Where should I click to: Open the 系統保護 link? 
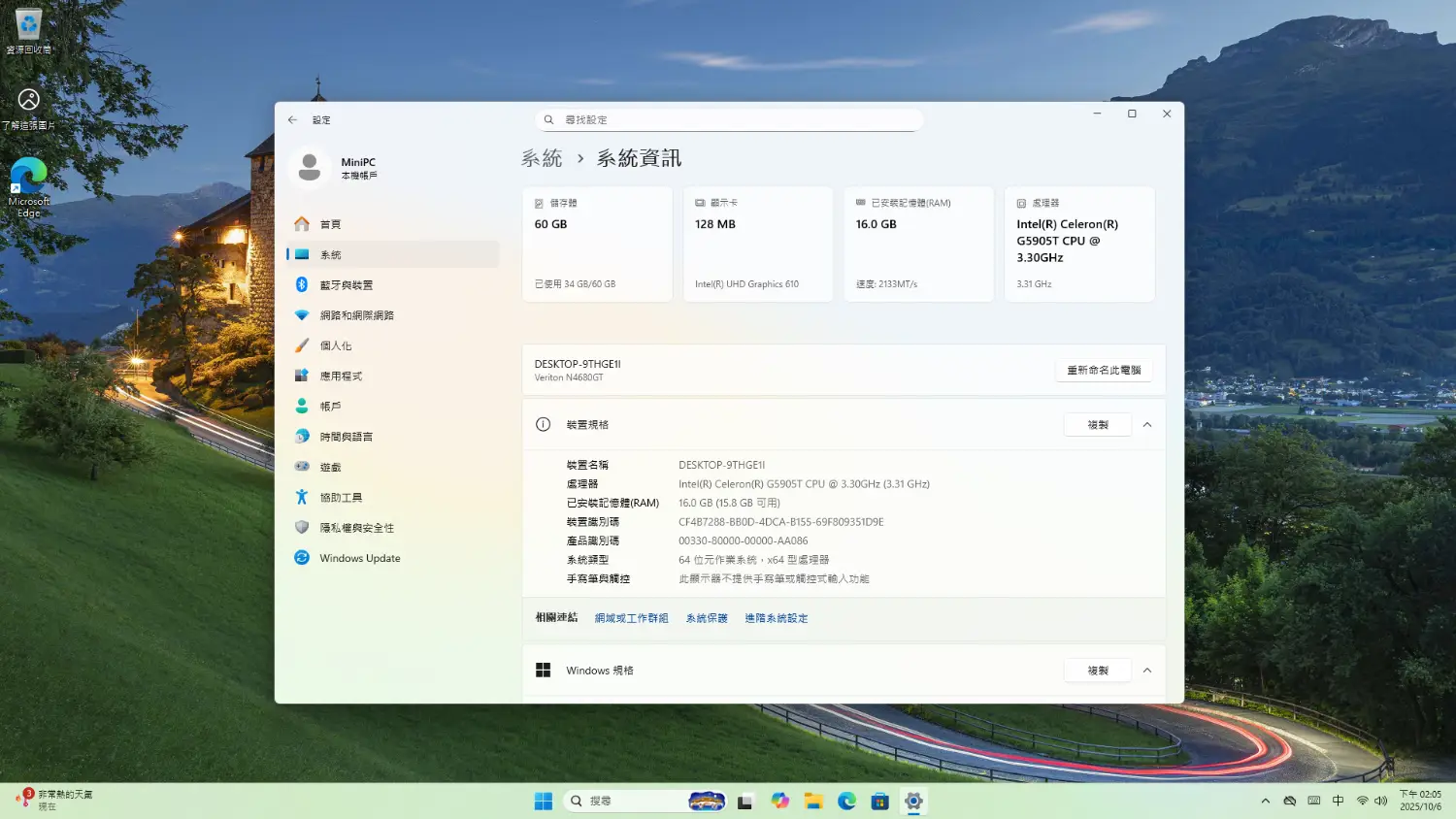click(x=706, y=618)
